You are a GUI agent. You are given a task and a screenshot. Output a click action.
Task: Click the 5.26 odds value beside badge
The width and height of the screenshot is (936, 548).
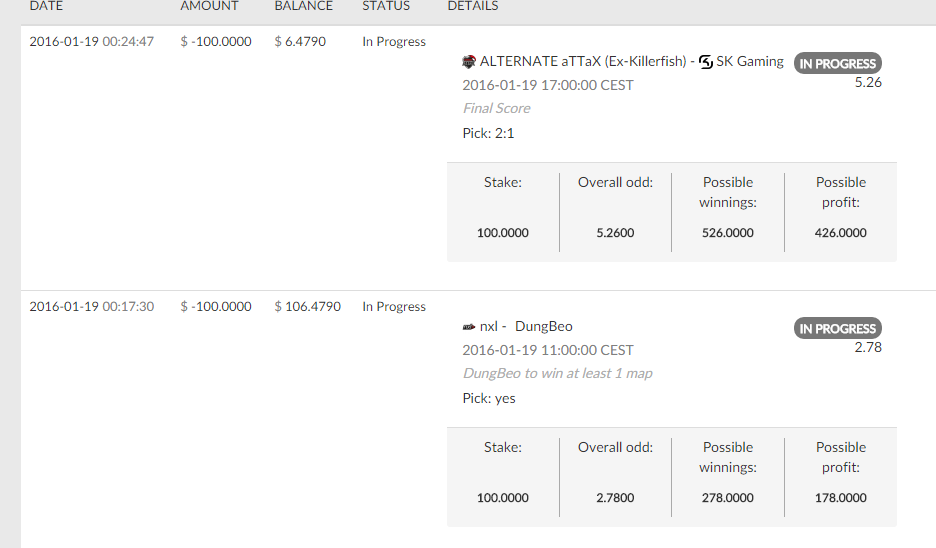(868, 82)
